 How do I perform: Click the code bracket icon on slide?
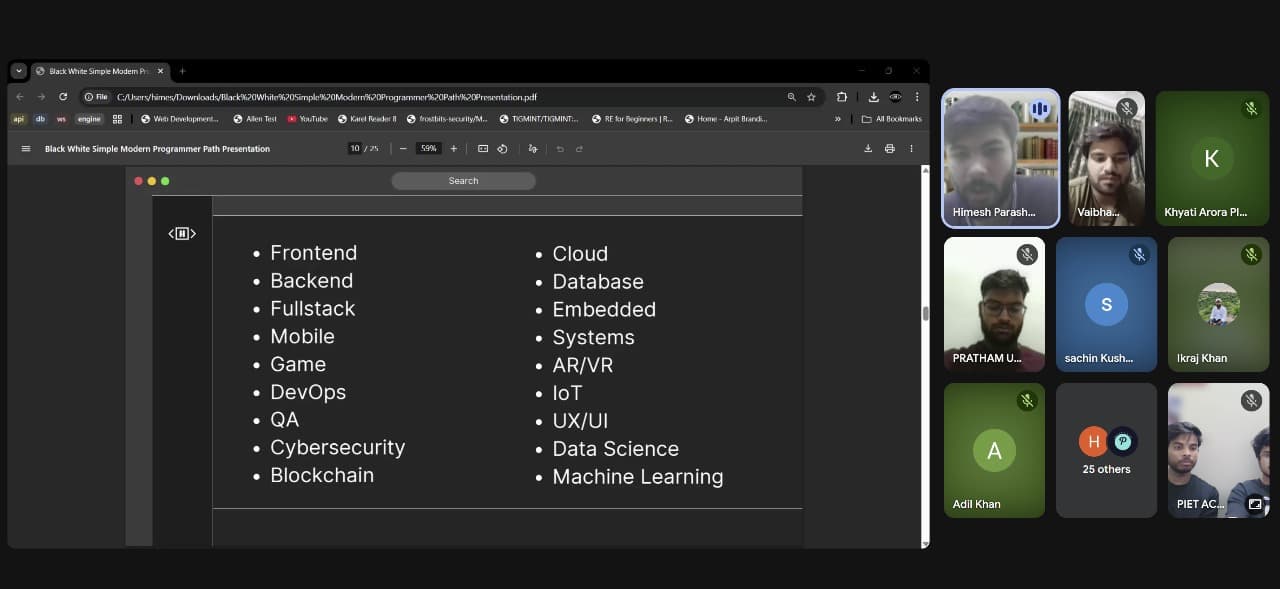(182, 233)
